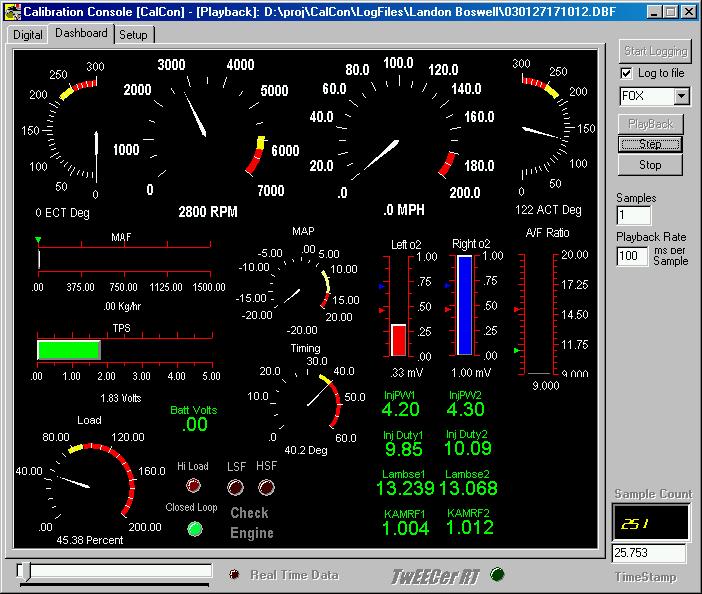Switch to the Digital tab
Image resolution: width=702 pixels, height=594 pixels.
[28, 34]
